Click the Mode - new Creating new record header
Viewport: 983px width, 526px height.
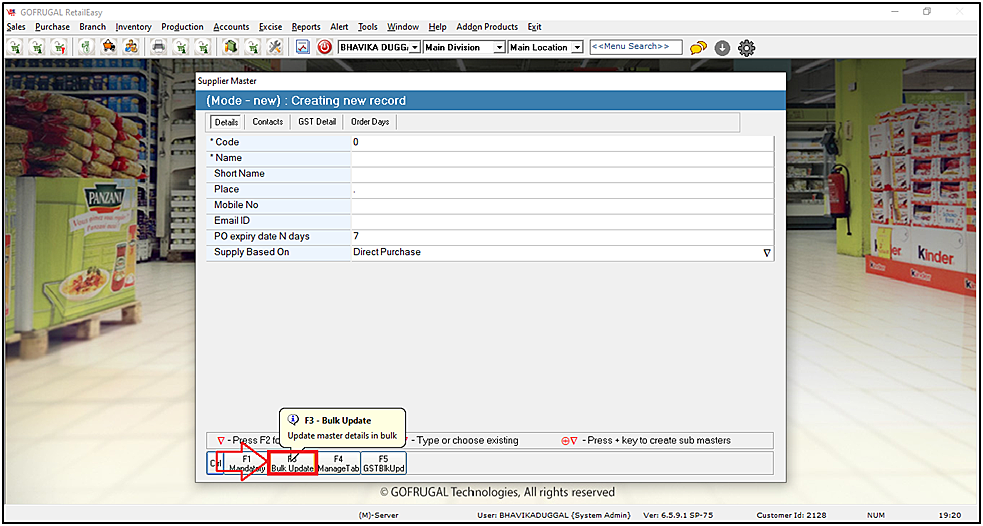pos(491,100)
